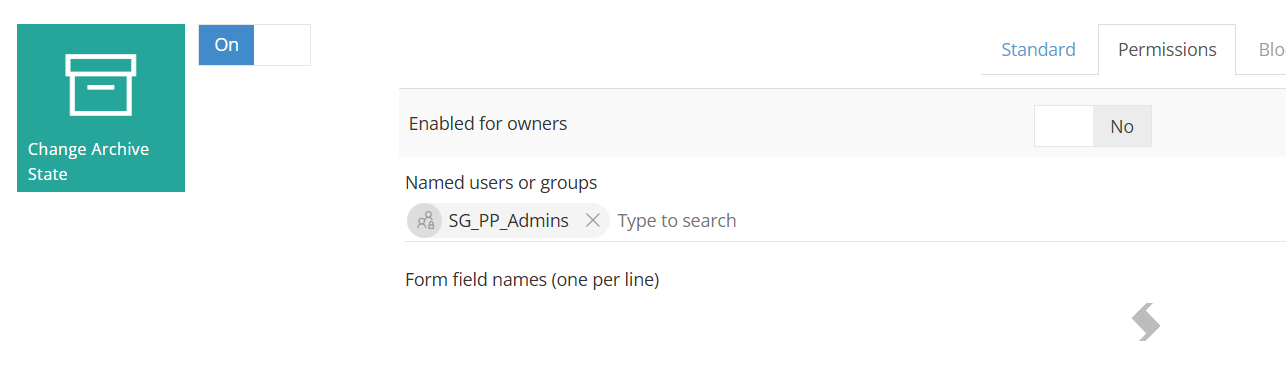Viewport: 1286px width, 374px height.
Task: Click the archive box icon
Action: [x=100, y=84]
